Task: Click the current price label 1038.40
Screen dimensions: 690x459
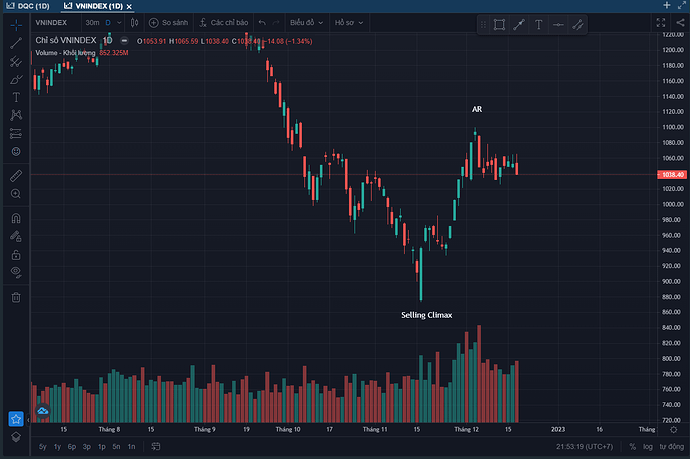Action: pos(672,175)
